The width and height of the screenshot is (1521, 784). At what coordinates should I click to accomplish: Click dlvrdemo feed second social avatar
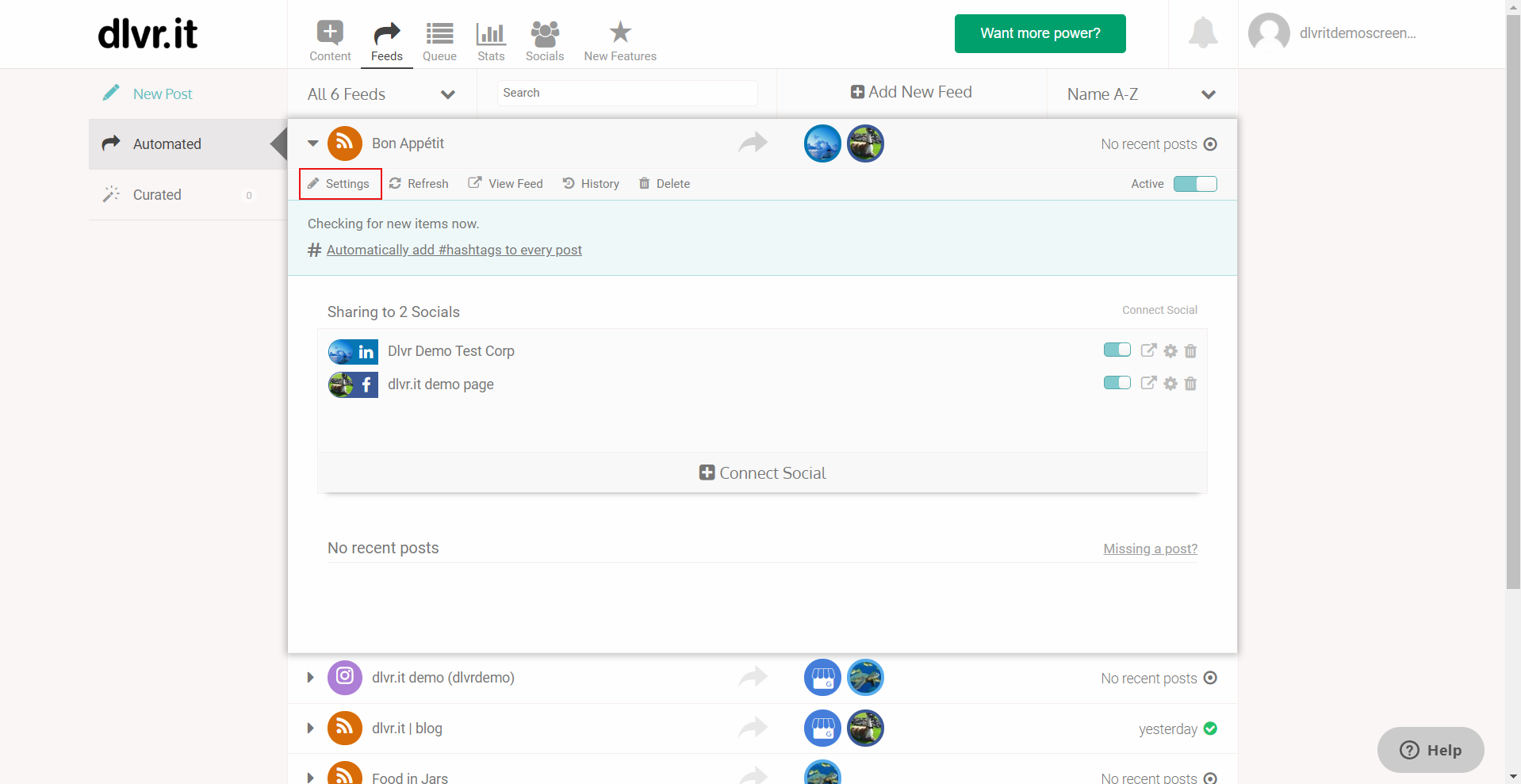pos(865,678)
